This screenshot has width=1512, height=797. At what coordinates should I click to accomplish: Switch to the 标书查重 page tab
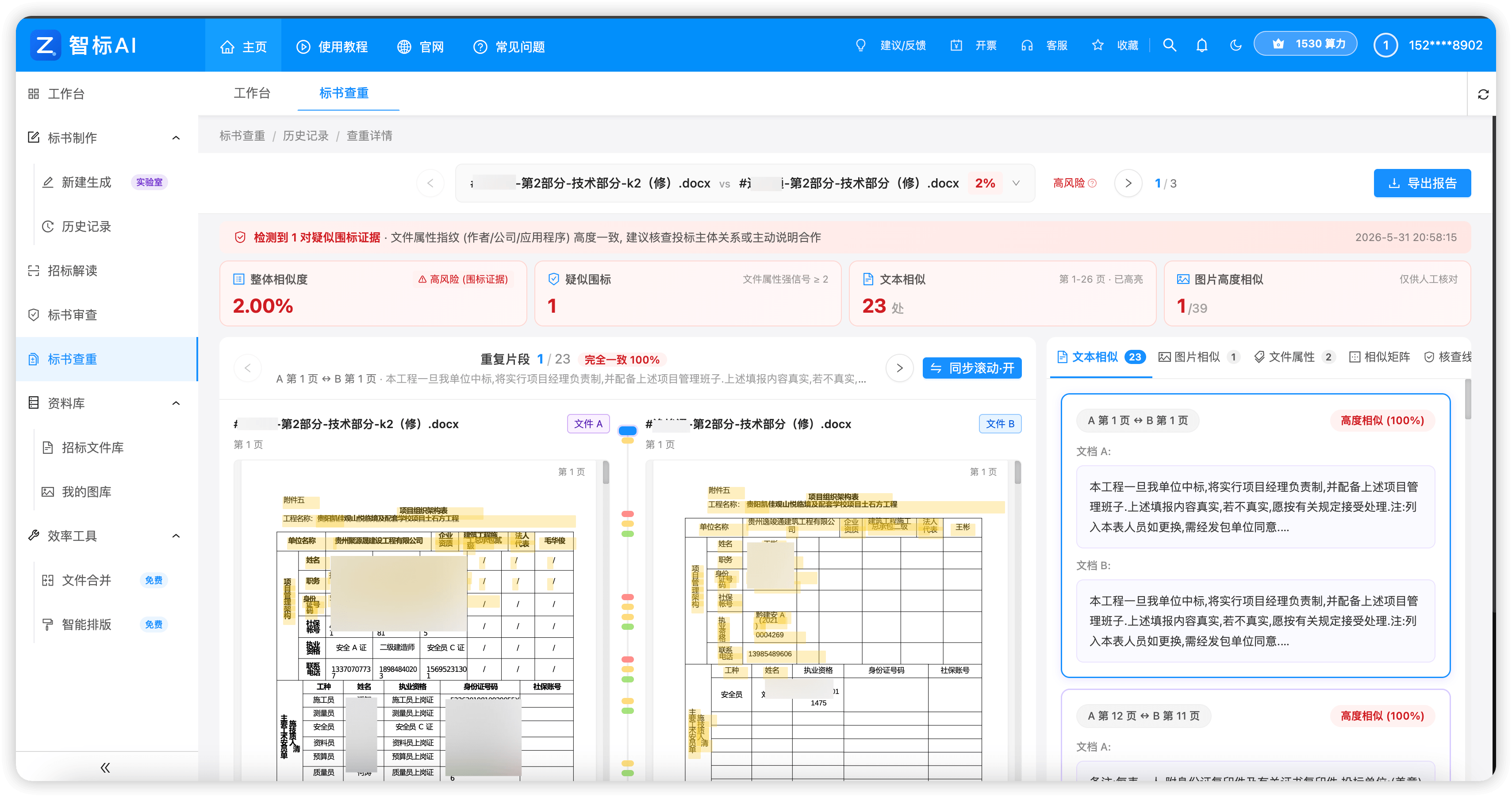coord(344,93)
